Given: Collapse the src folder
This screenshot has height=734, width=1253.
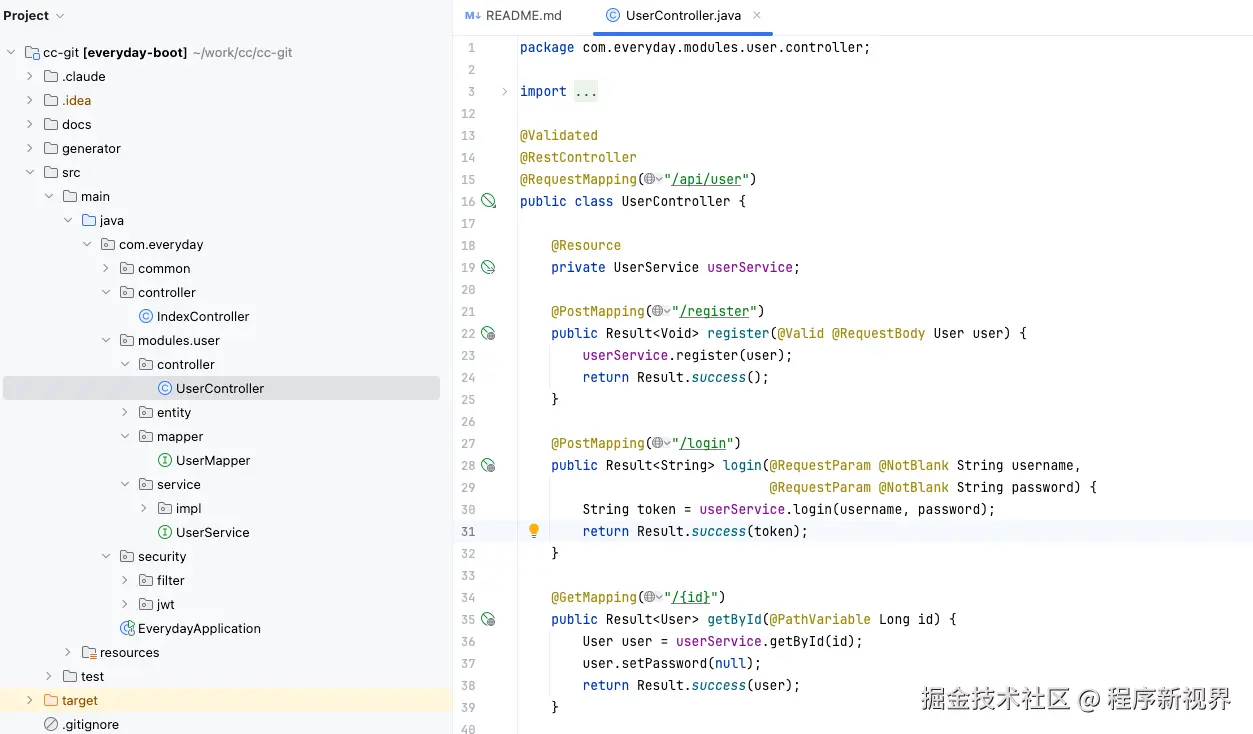Looking at the screenshot, I should point(30,172).
